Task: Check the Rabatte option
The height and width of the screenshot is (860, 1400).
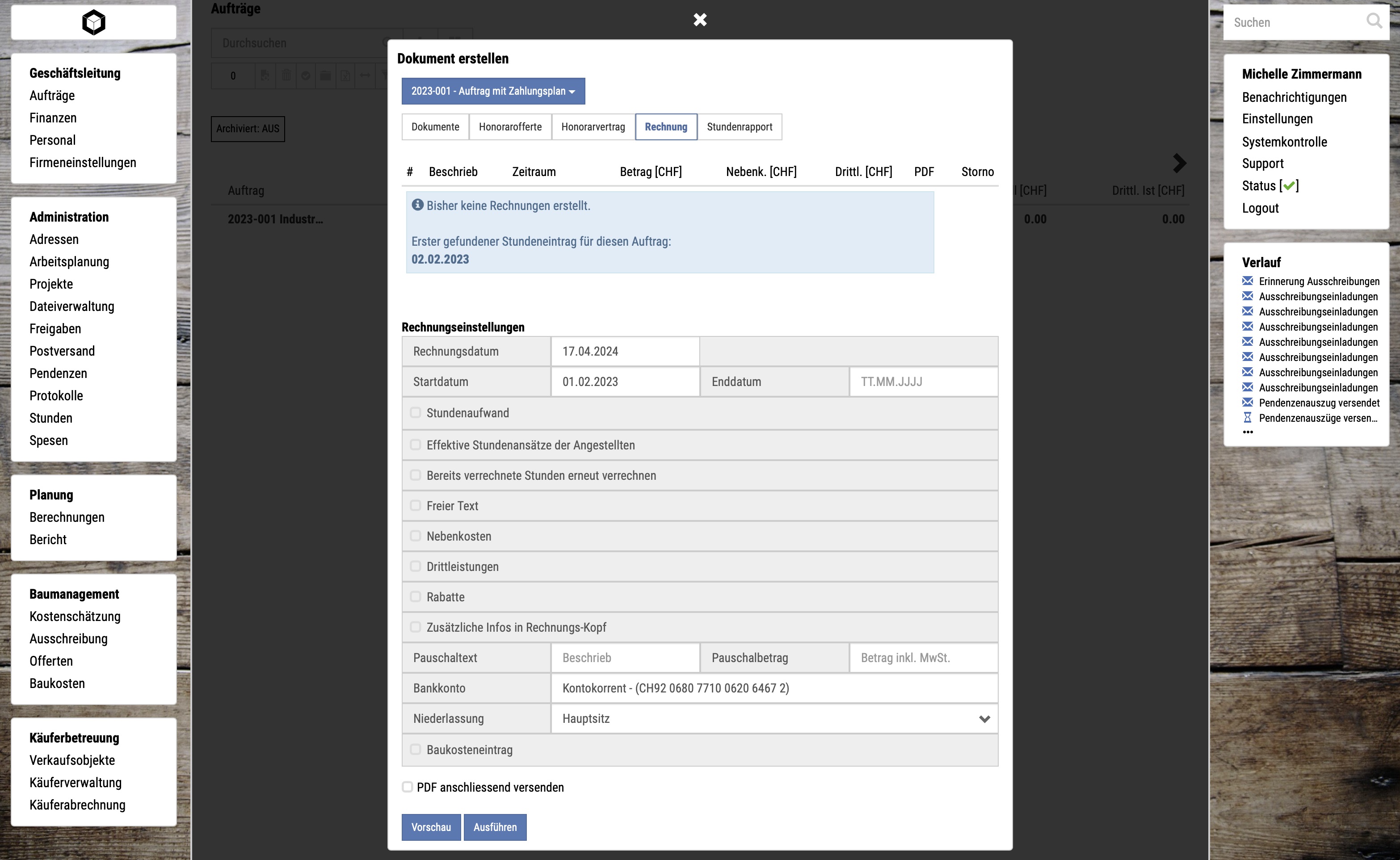Action: [x=415, y=596]
